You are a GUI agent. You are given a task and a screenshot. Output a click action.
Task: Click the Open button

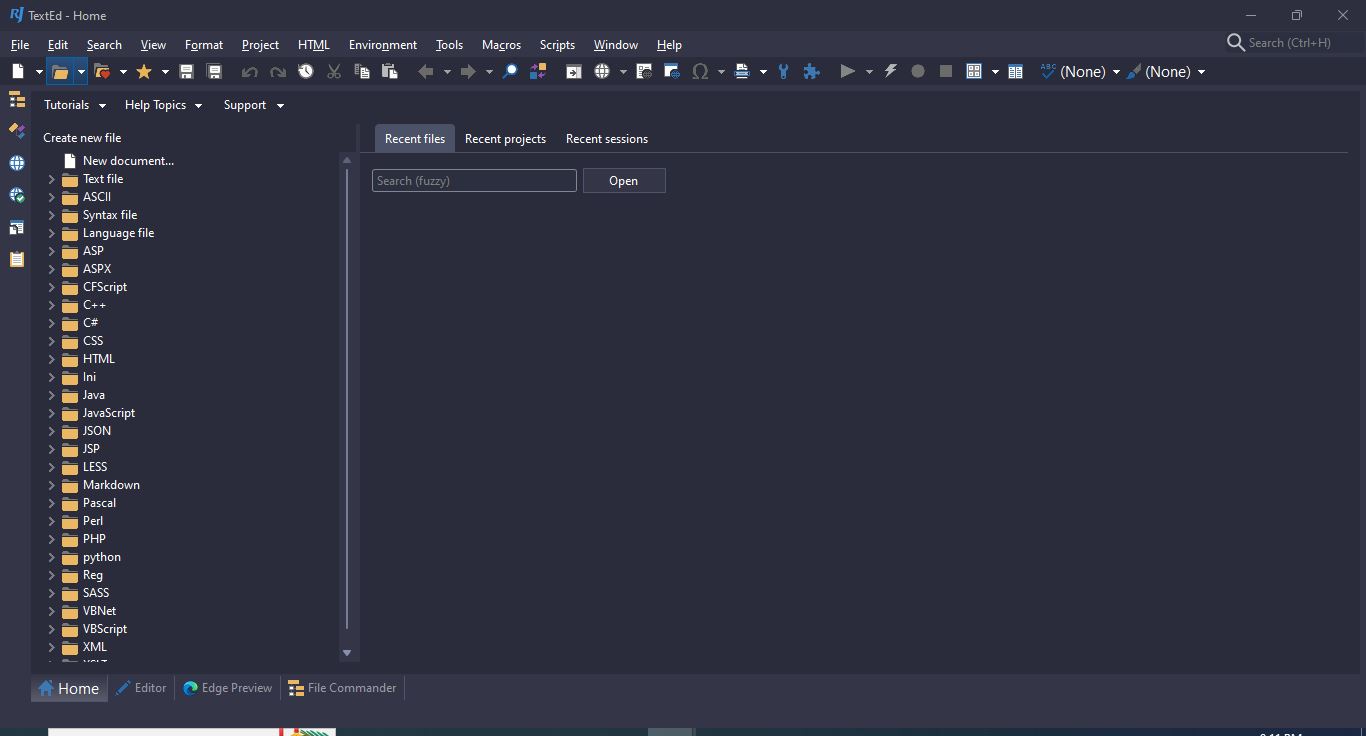click(x=624, y=181)
